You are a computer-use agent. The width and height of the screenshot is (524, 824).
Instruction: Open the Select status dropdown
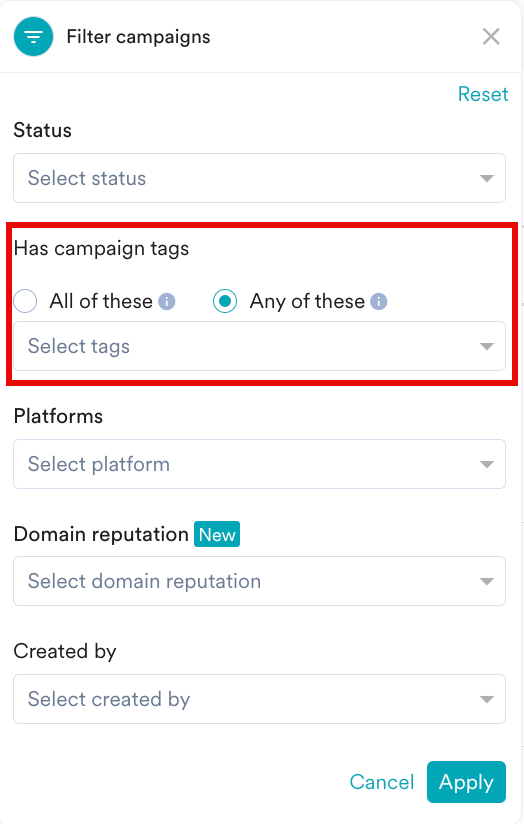(x=260, y=178)
